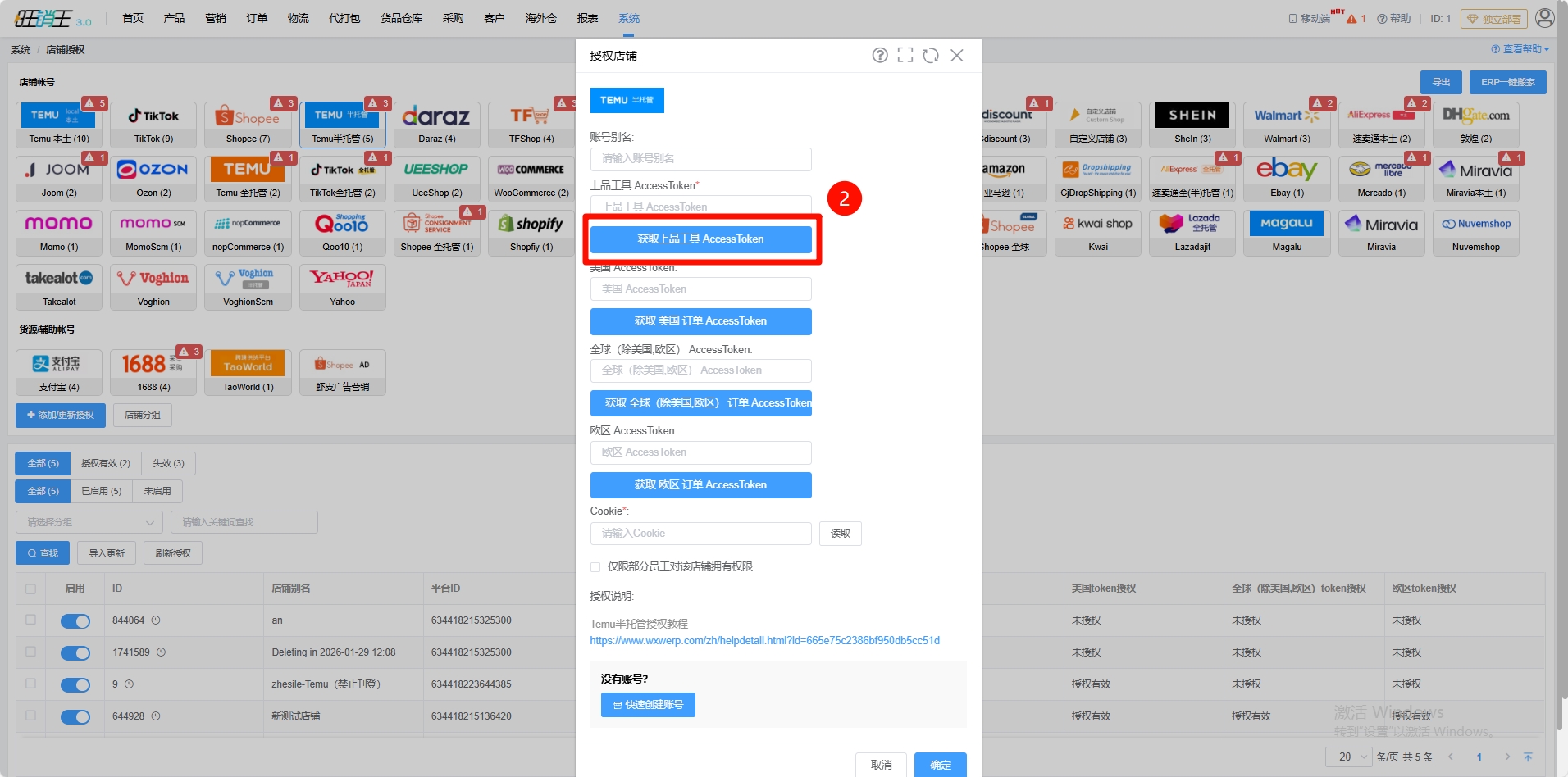Switch to the 失效 (3) tab
This screenshot has height=777, width=1568.
point(168,464)
